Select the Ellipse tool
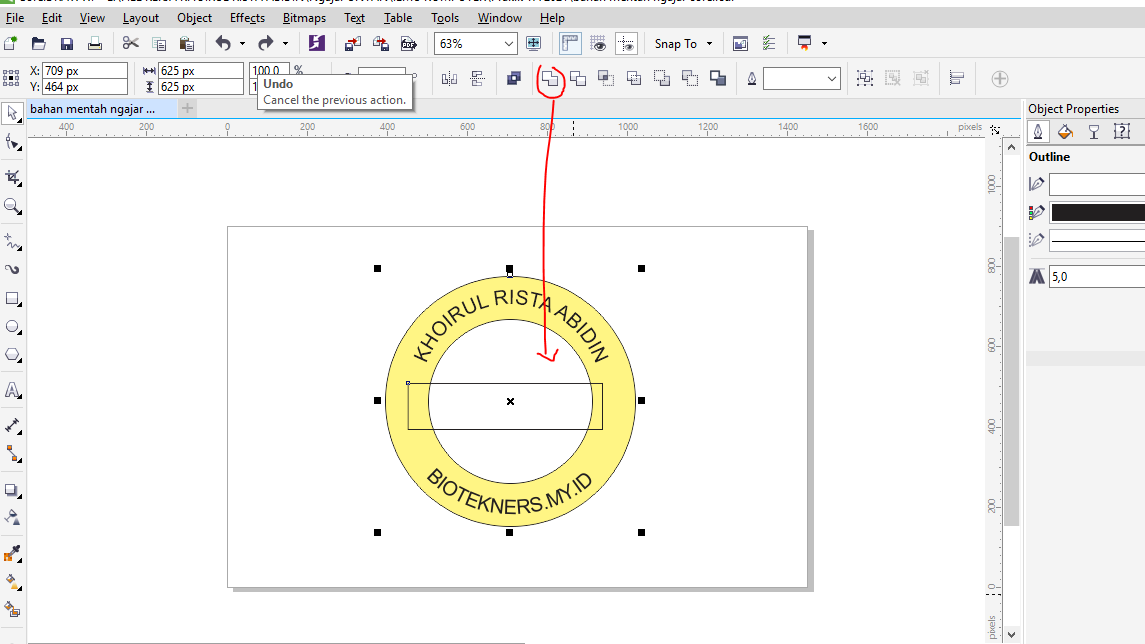The height and width of the screenshot is (644, 1145). (x=12, y=326)
